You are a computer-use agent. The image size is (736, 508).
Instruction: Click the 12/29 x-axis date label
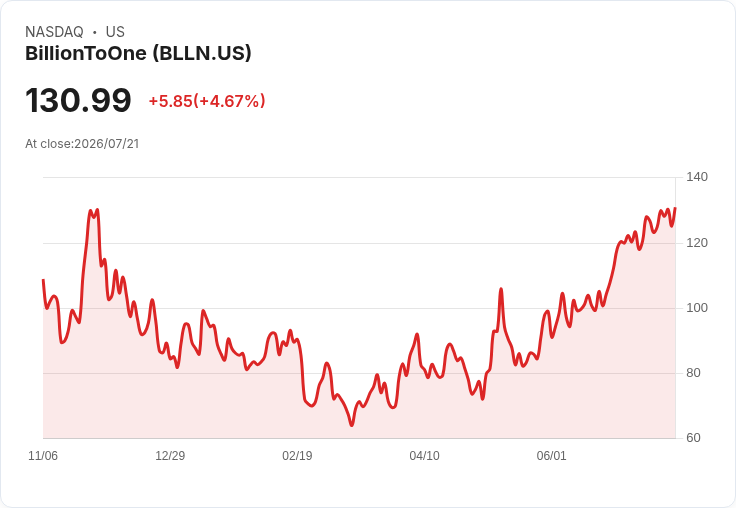[170, 456]
